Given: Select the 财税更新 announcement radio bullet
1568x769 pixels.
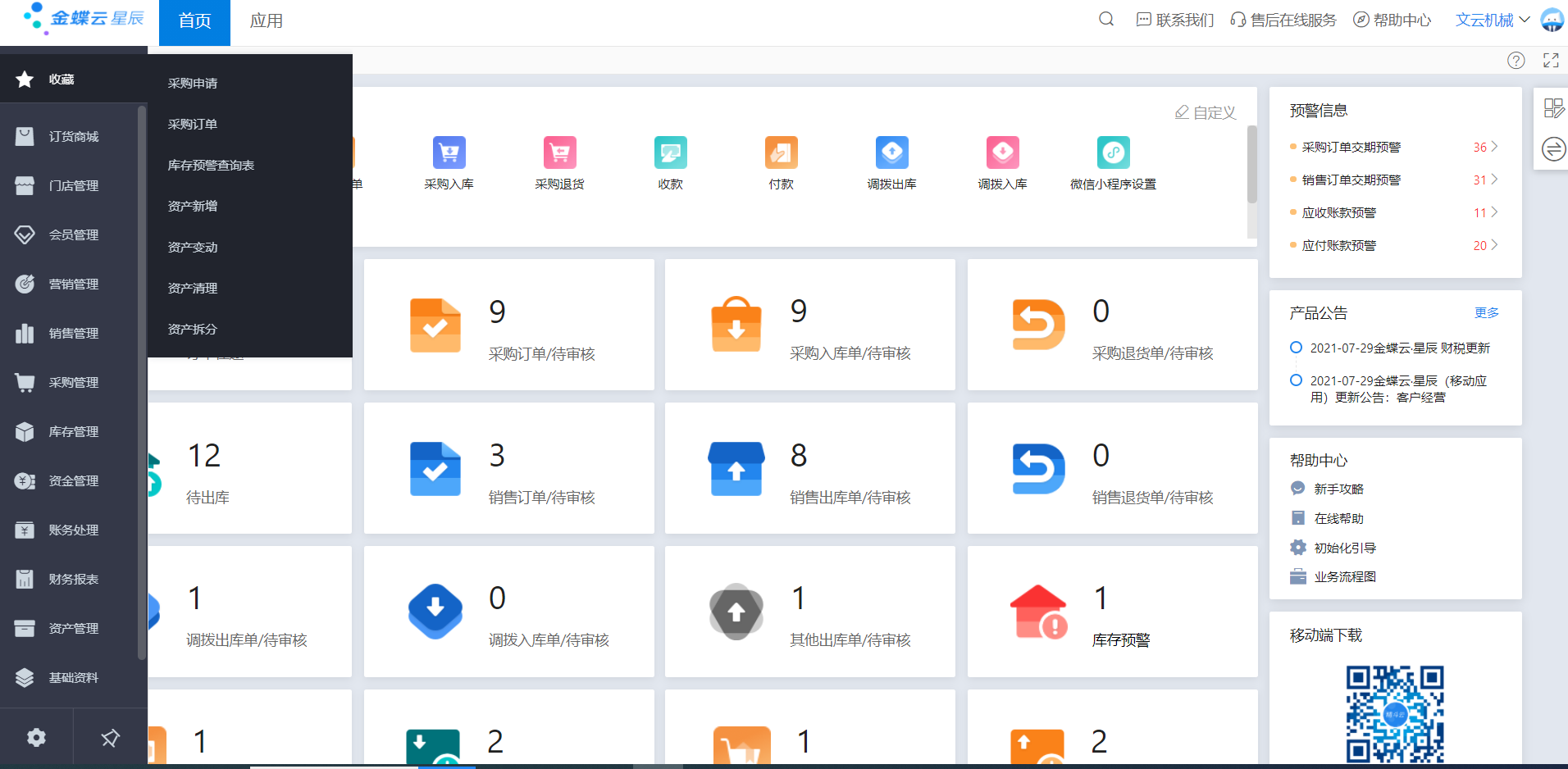Looking at the screenshot, I should point(1296,348).
